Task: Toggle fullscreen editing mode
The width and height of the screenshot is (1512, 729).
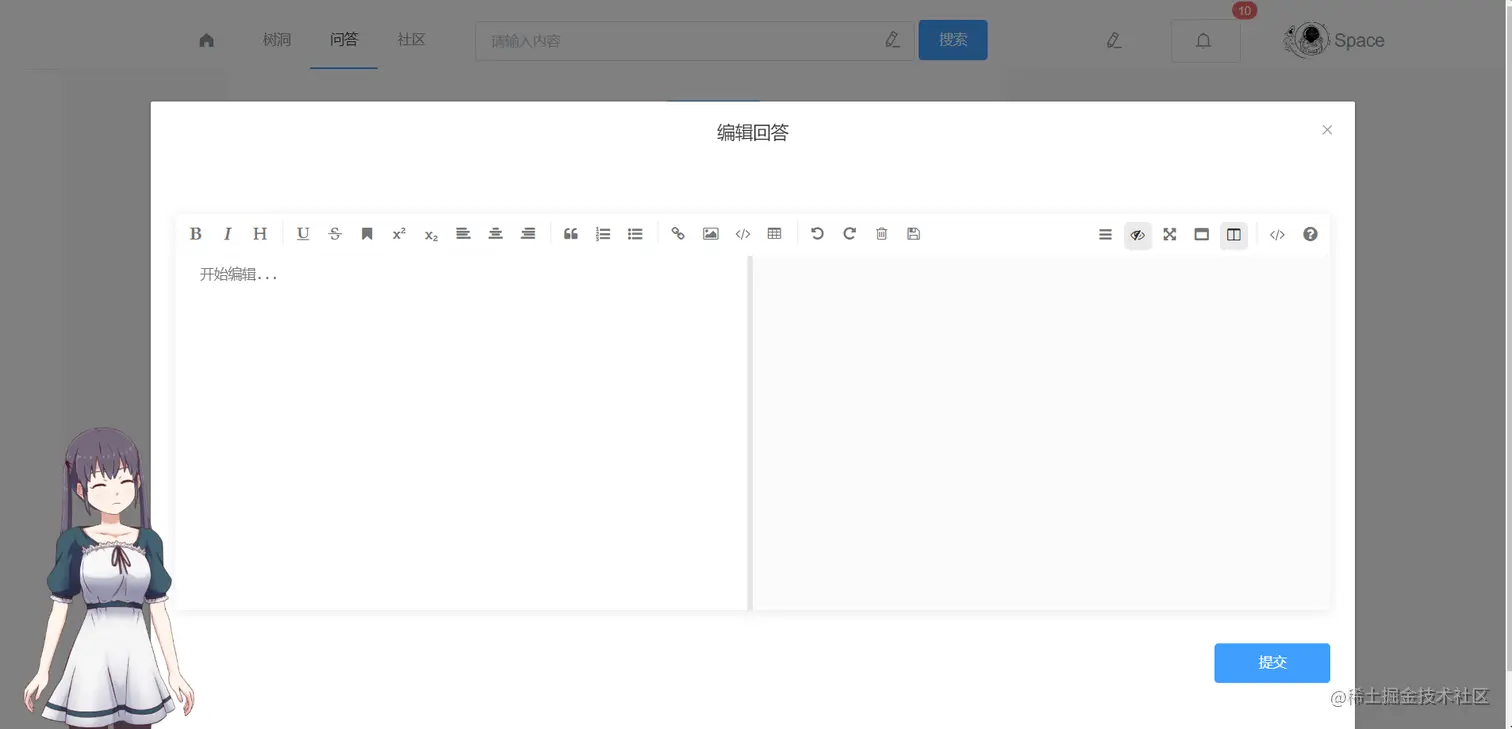Action: point(1169,235)
